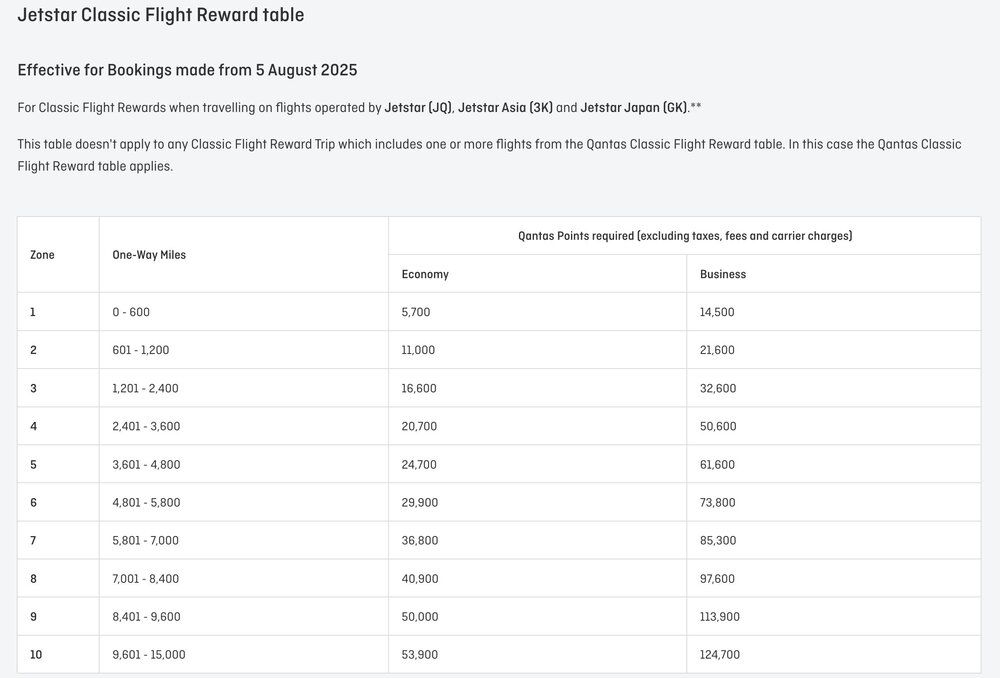Screen dimensions: 1000x678
Task: Click zone number '10' in the table
Action: (36, 654)
